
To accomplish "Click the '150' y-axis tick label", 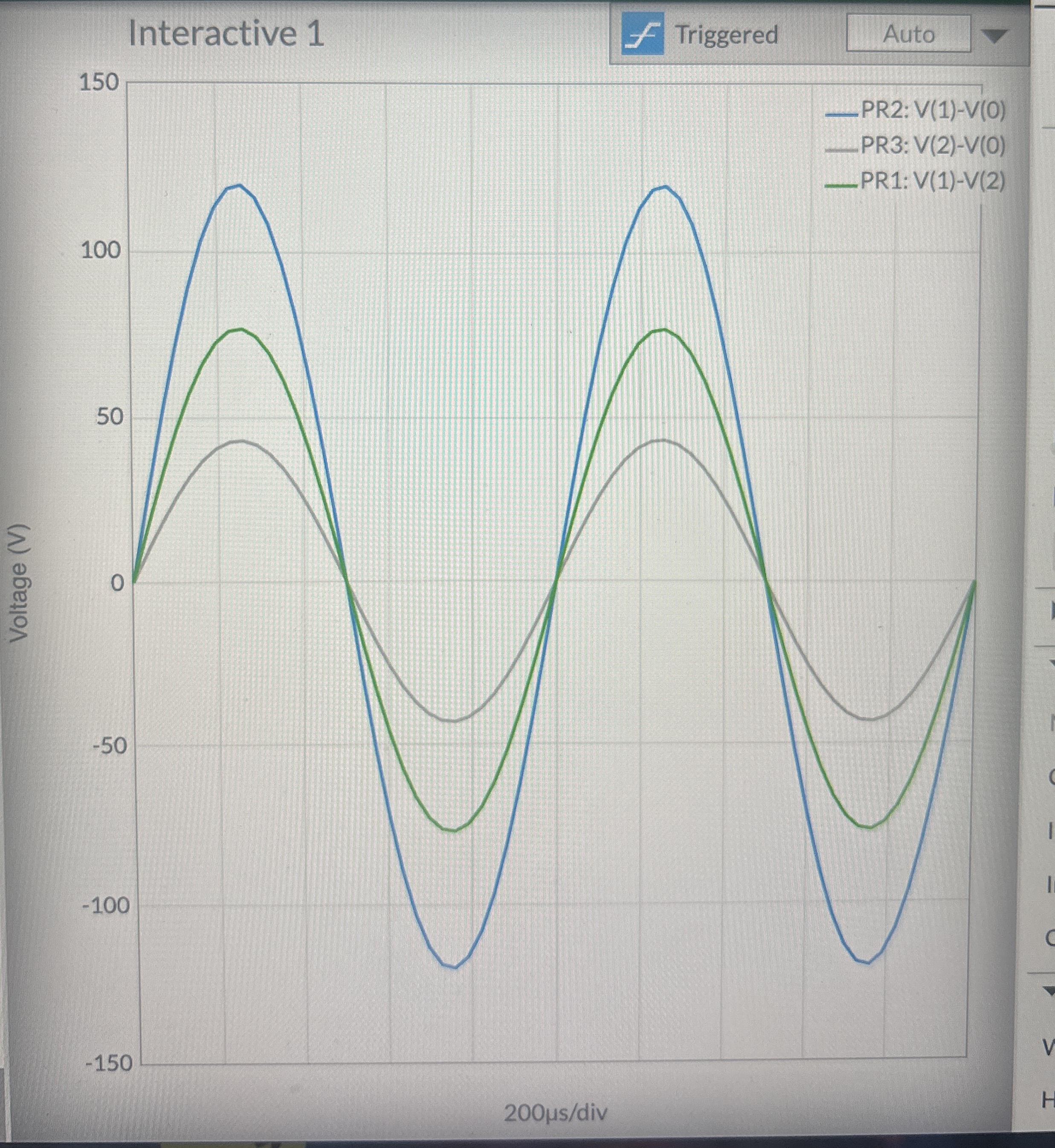I will click(99, 83).
